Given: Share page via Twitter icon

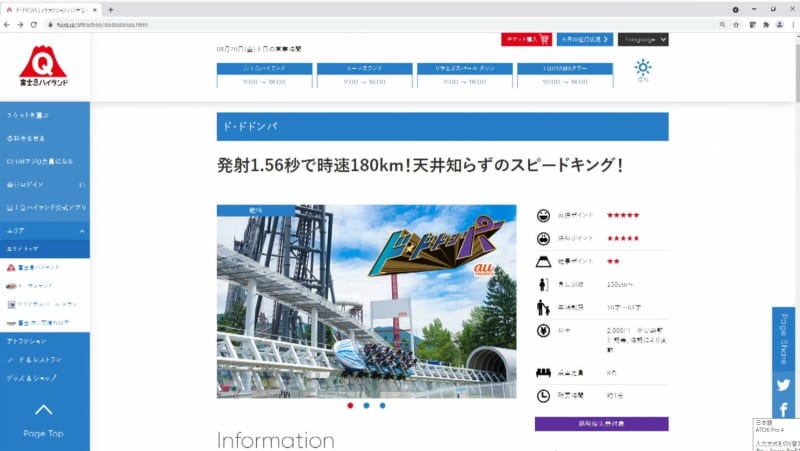Looking at the screenshot, I should [784, 385].
